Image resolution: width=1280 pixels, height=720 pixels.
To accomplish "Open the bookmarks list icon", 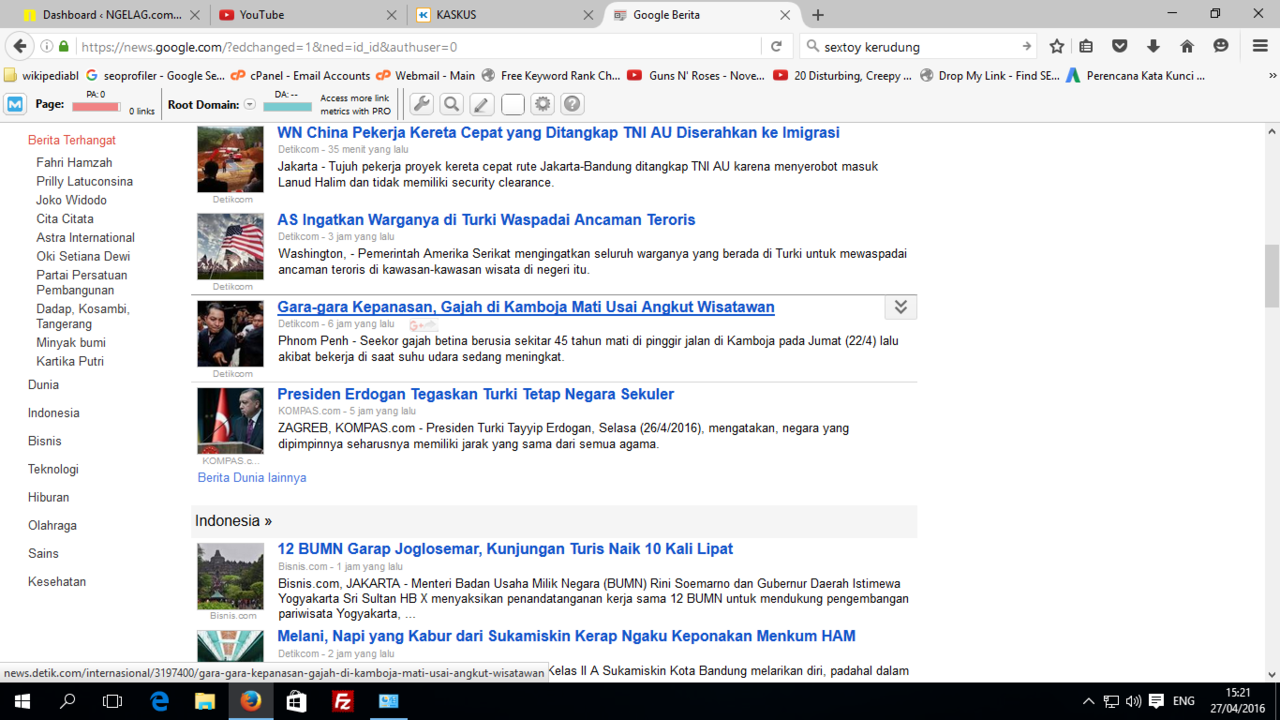I will pyautogui.click(x=1086, y=46).
